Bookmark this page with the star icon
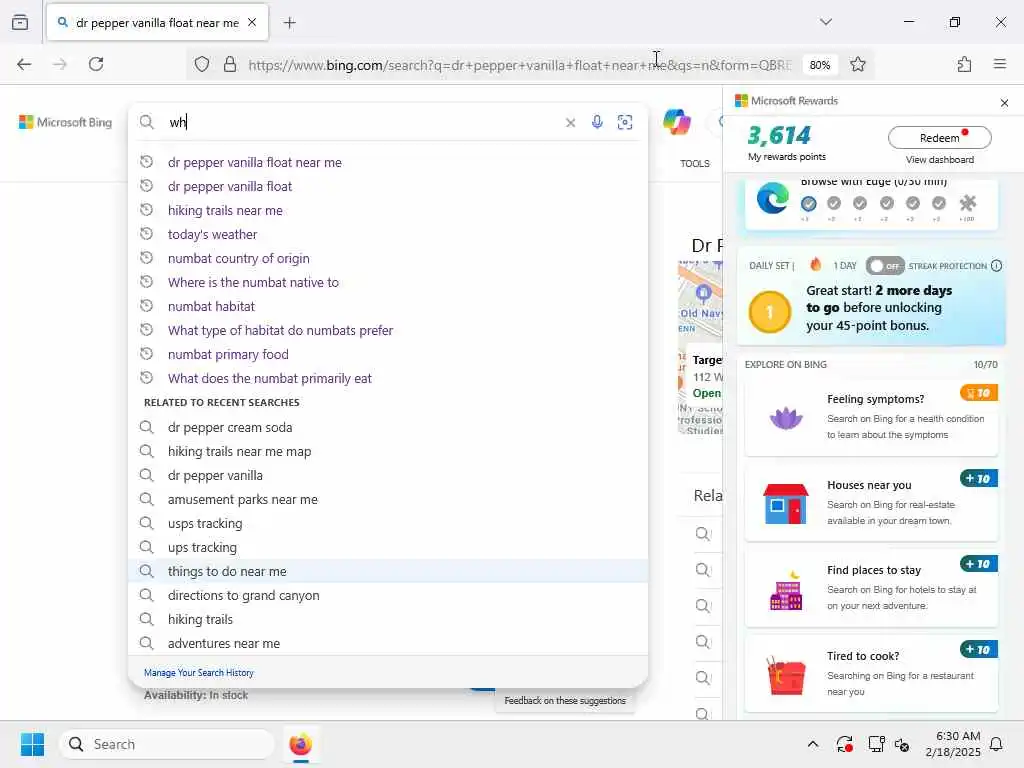 [x=857, y=65]
